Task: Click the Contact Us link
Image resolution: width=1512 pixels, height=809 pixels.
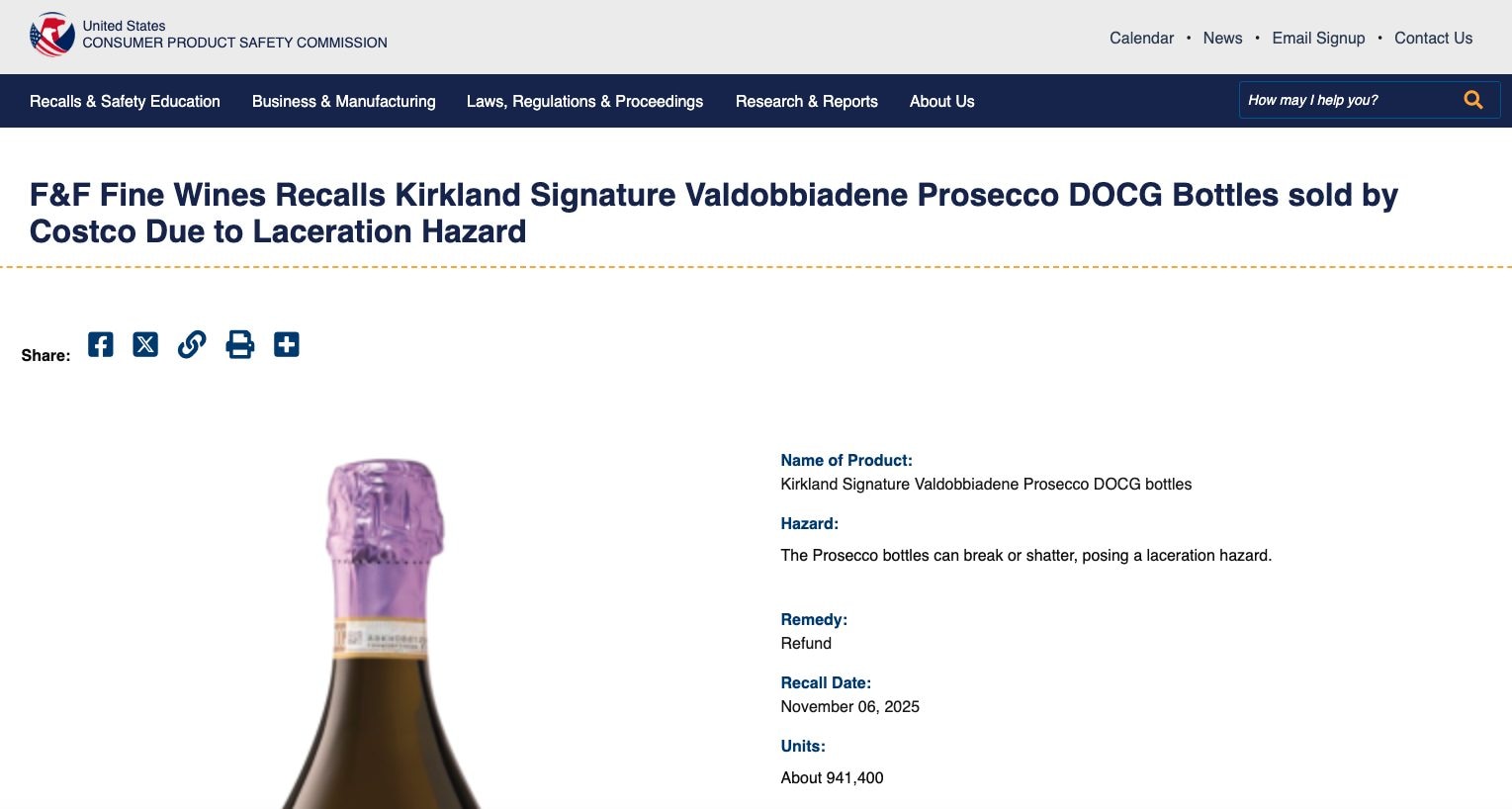Action: pos(1433,38)
